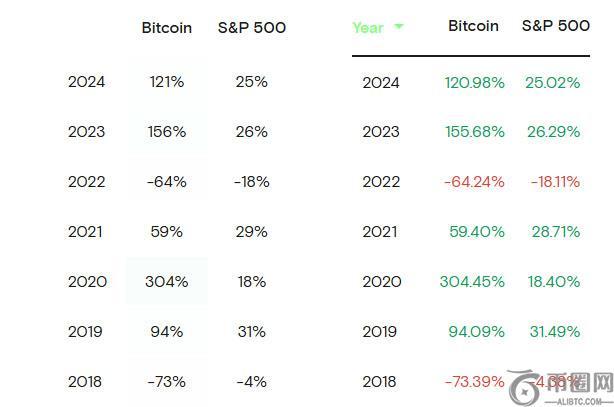Image resolution: width=614 pixels, height=407 pixels.
Task: Click the Bitcoin header above 120.98%
Action: pyautogui.click(x=473, y=26)
